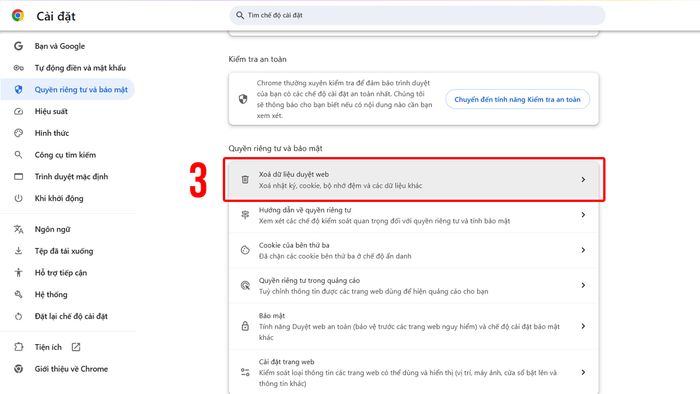Click the sliders icon for Cài đặt trang web
This screenshot has width=700, height=394.
pos(245,372)
